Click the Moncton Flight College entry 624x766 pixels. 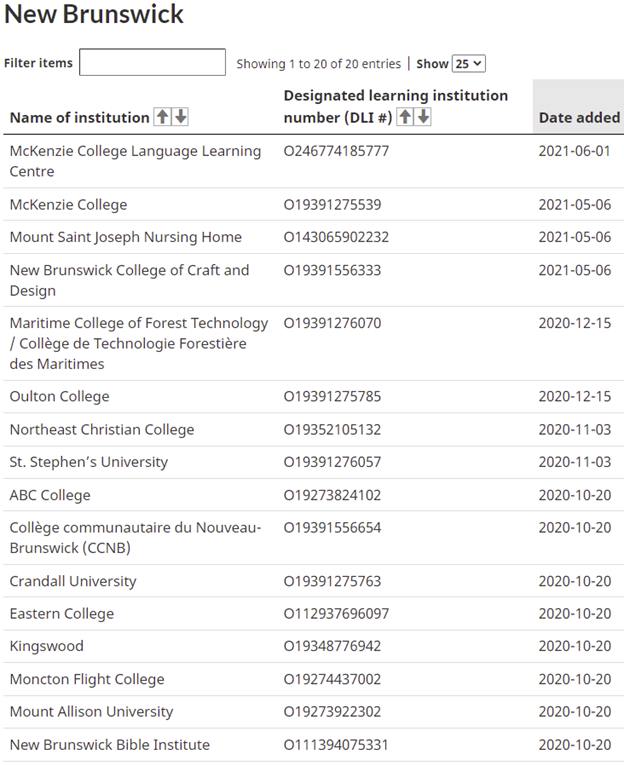tap(86, 679)
